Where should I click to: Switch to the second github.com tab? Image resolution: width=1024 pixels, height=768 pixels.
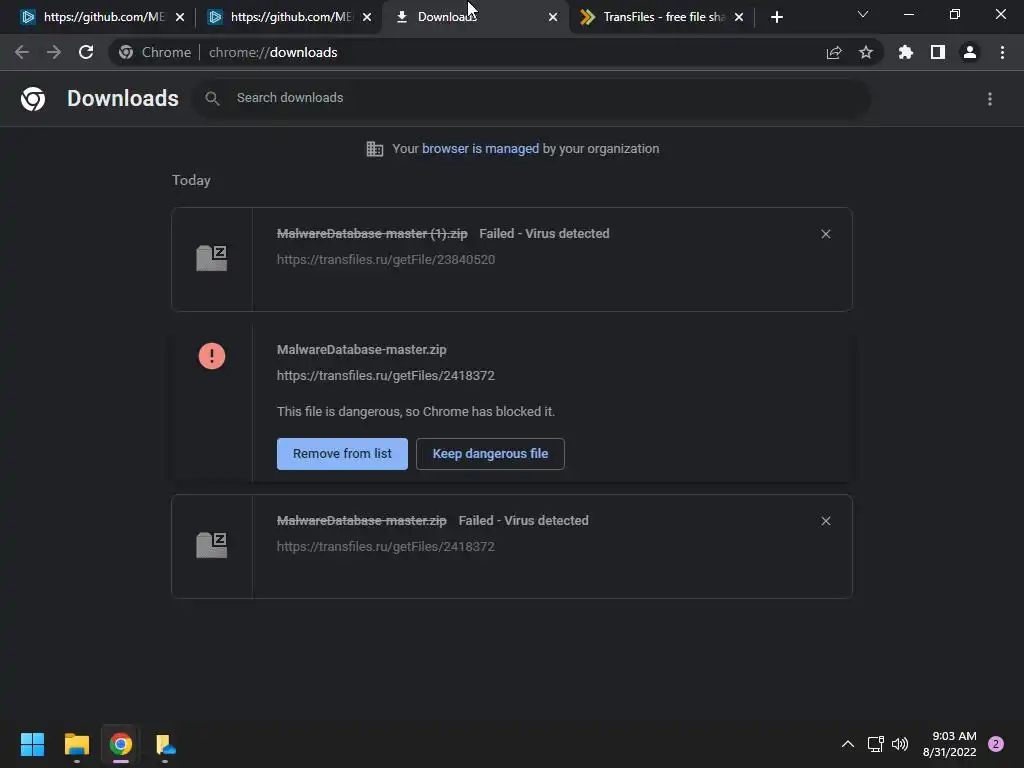tap(289, 17)
